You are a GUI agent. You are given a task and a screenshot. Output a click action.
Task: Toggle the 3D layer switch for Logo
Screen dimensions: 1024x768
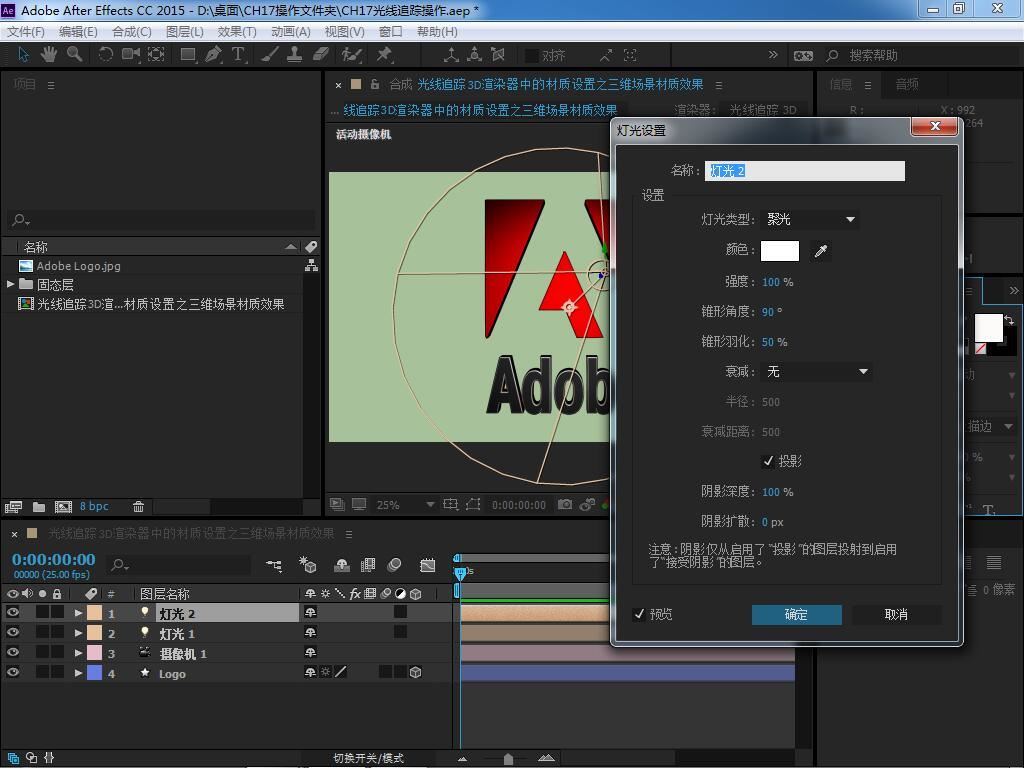(415, 672)
